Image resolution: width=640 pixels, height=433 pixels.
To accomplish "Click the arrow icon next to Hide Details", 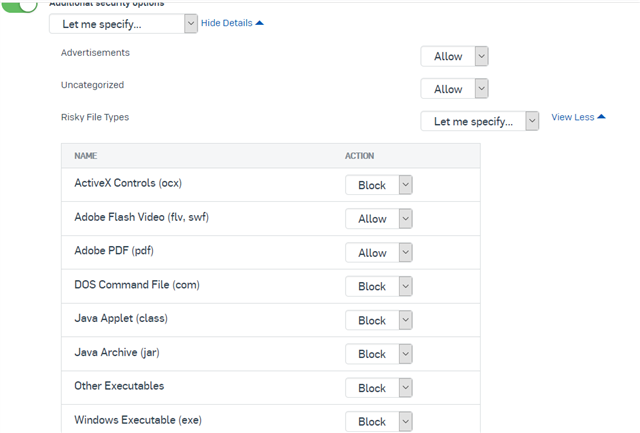I will click(x=260, y=23).
